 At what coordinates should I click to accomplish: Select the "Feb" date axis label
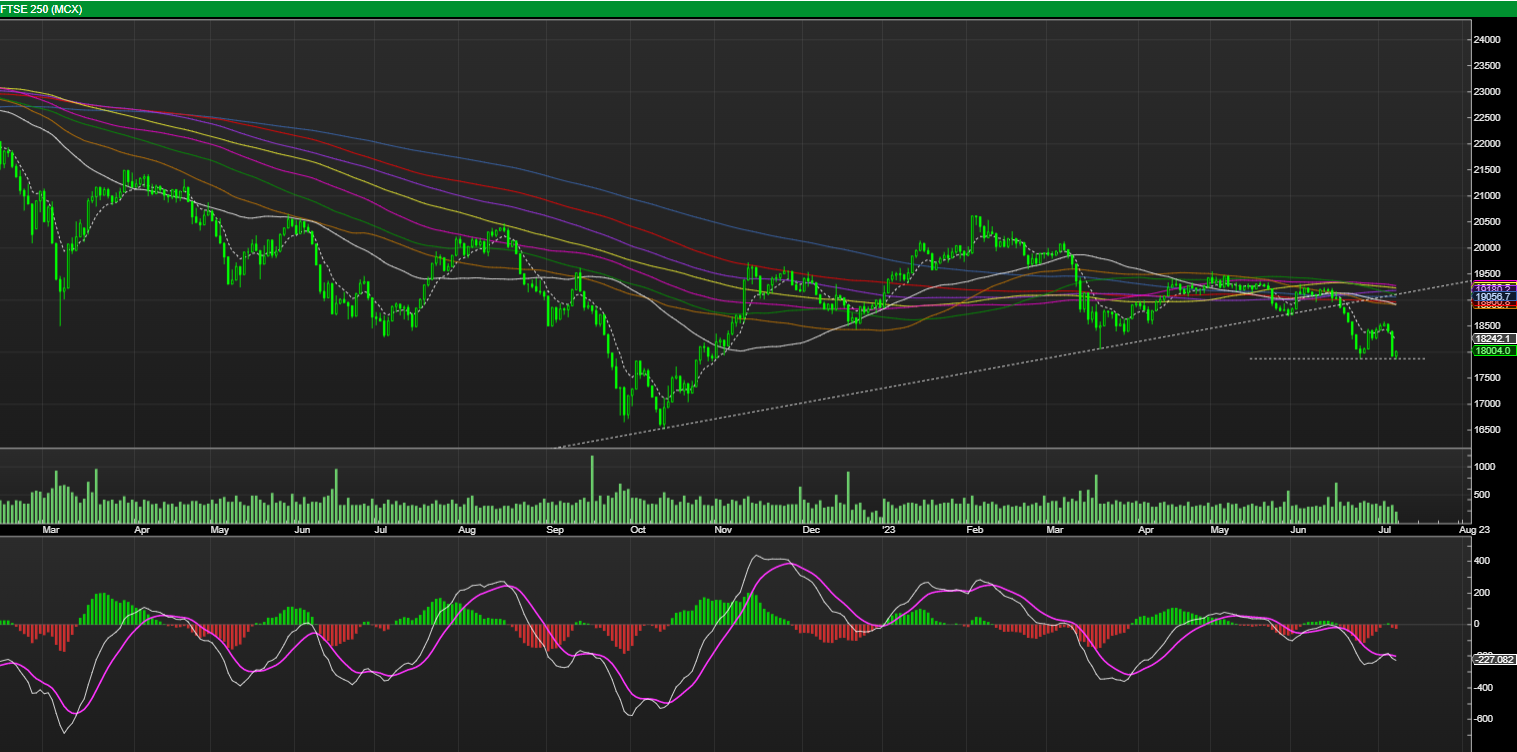coord(976,530)
